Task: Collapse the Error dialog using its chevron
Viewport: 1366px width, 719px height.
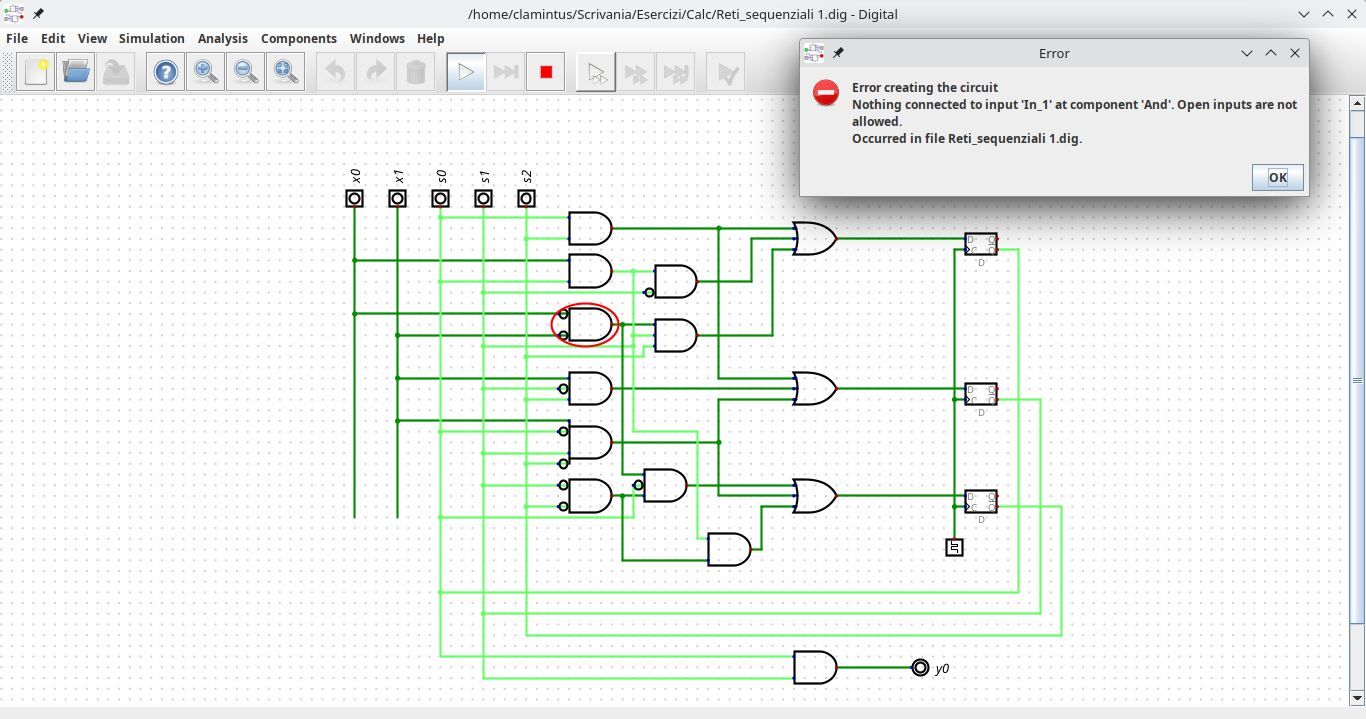Action: (1246, 53)
